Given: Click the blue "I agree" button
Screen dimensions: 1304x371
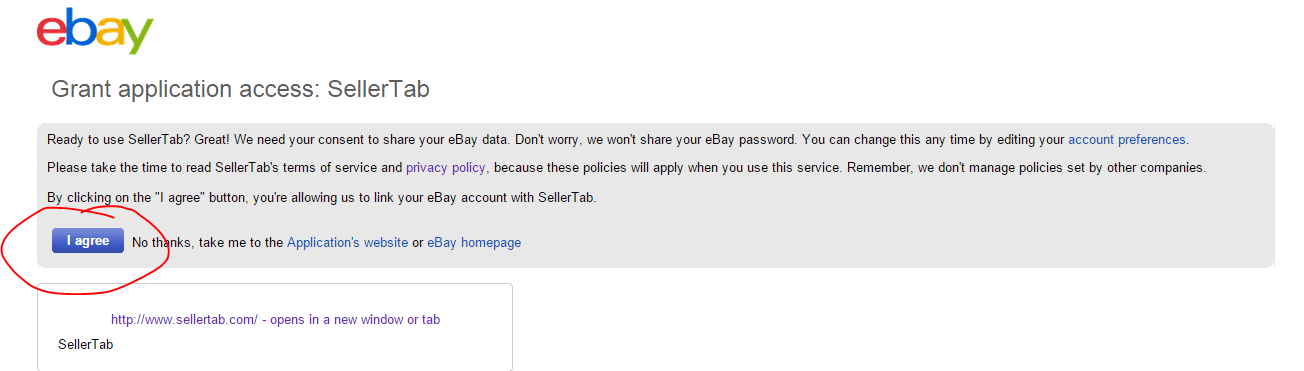Looking at the screenshot, I should [x=88, y=241].
